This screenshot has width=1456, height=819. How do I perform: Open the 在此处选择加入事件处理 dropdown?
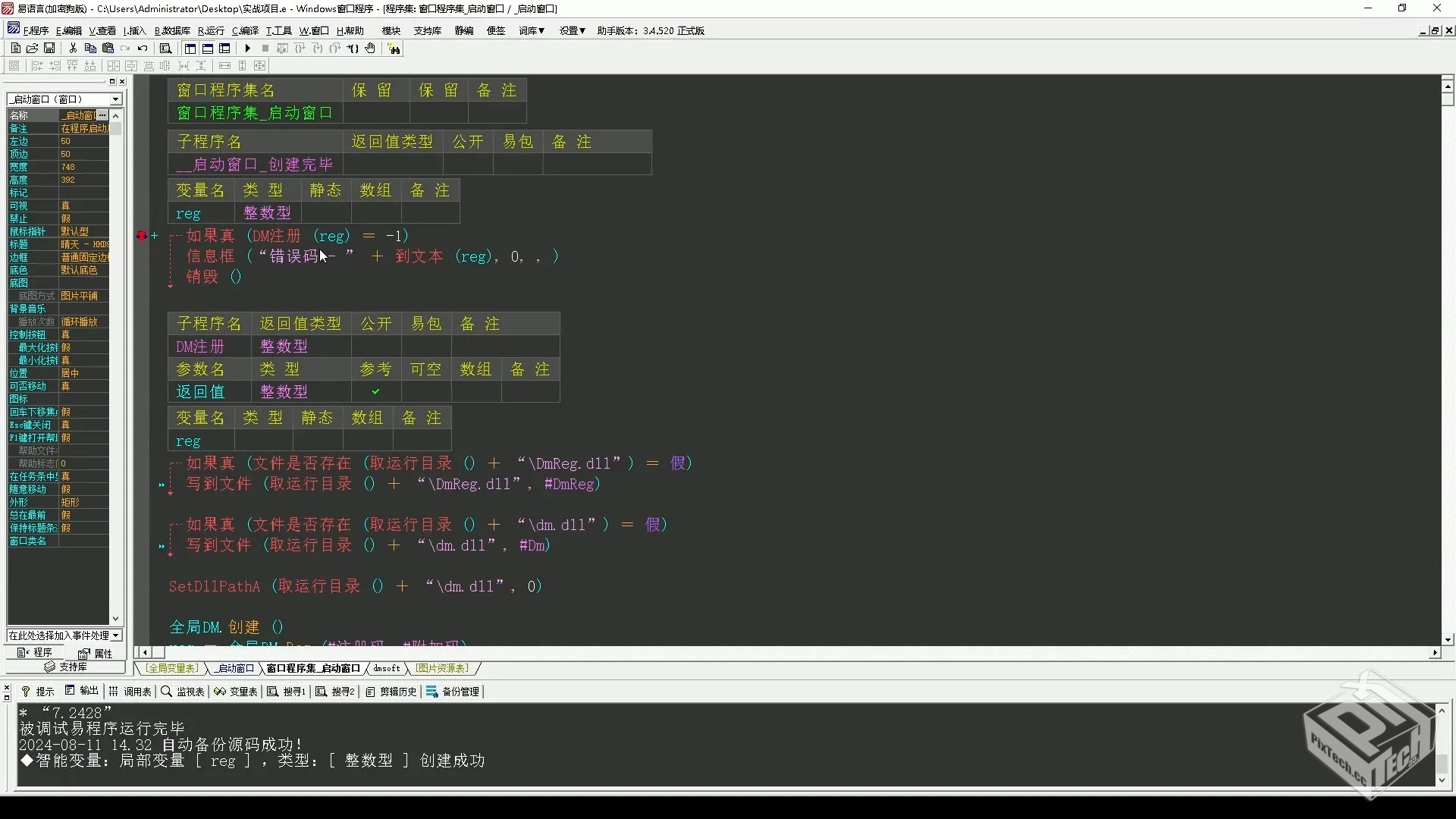pos(116,635)
